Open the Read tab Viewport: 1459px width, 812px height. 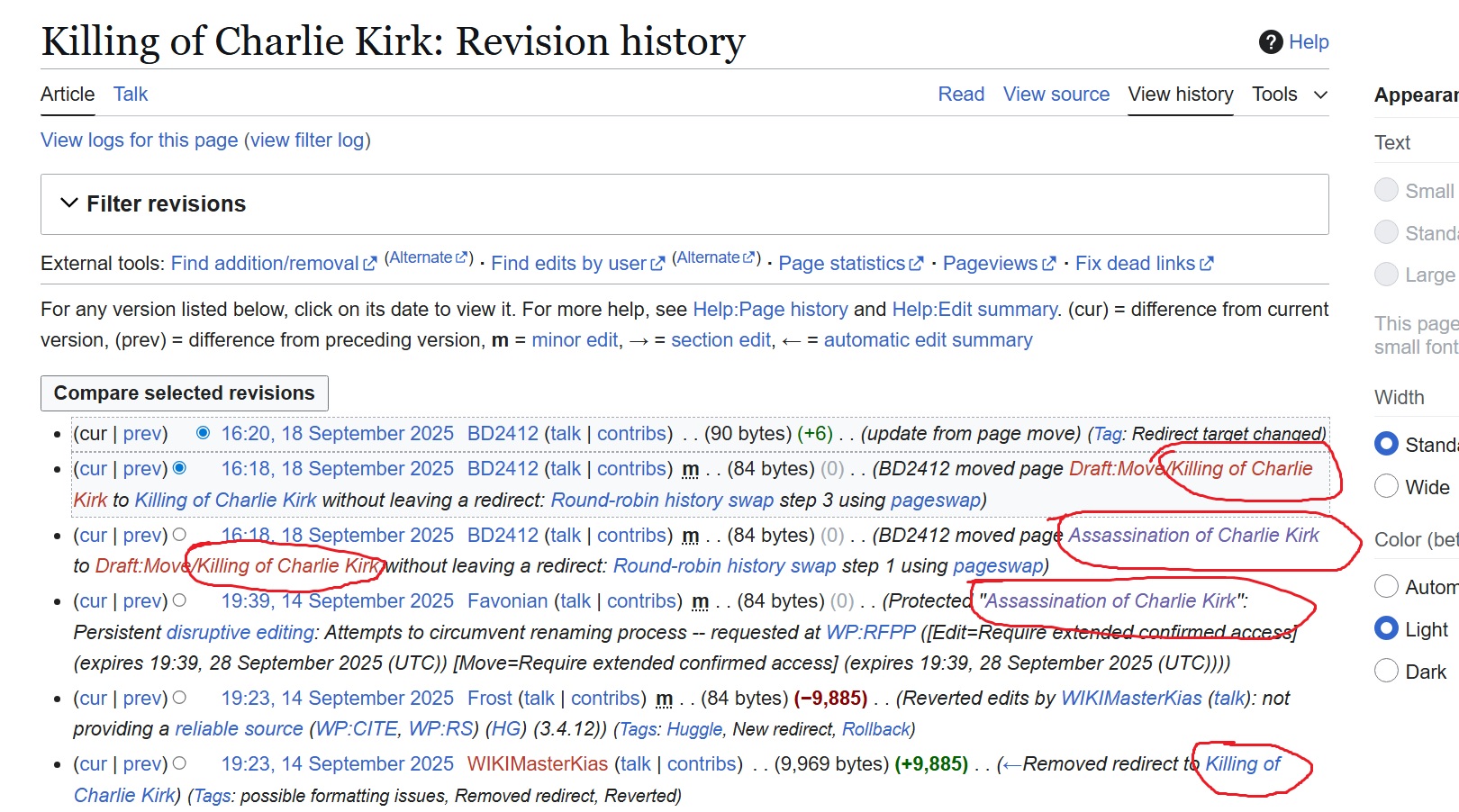click(x=961, y=95)
